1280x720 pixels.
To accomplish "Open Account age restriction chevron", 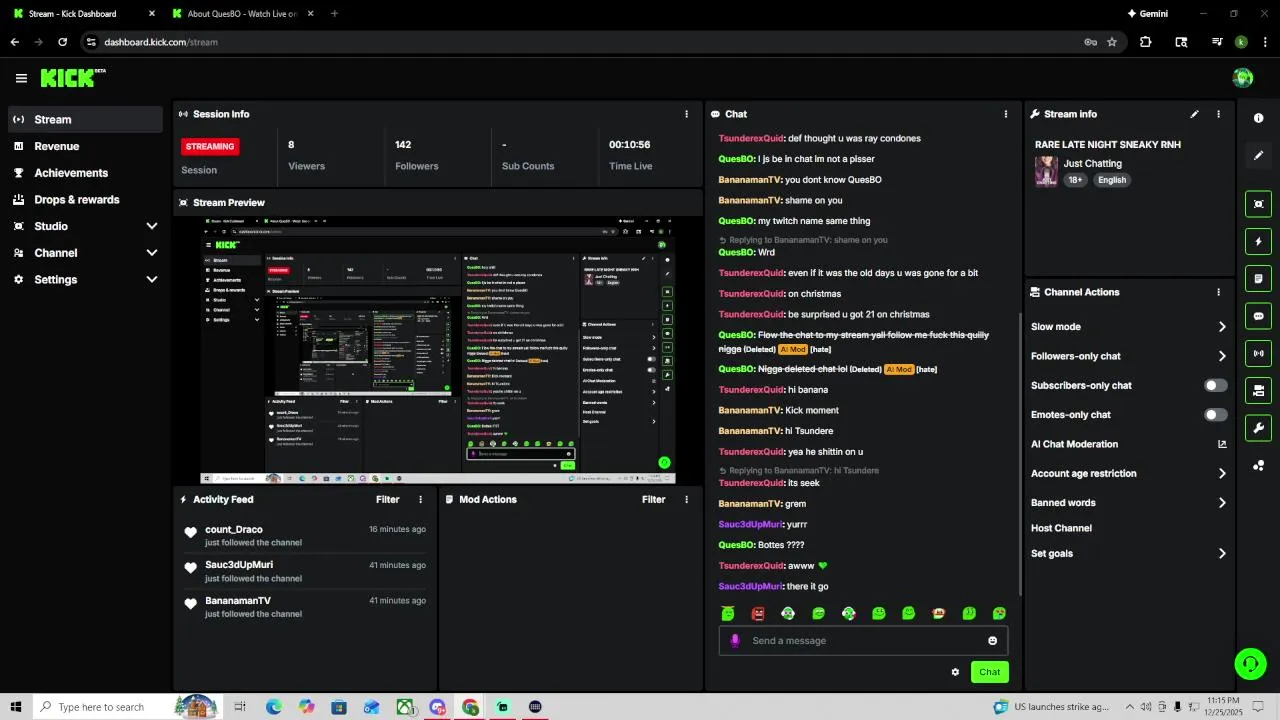I will pyautogui.click(x=1222, y=474).
